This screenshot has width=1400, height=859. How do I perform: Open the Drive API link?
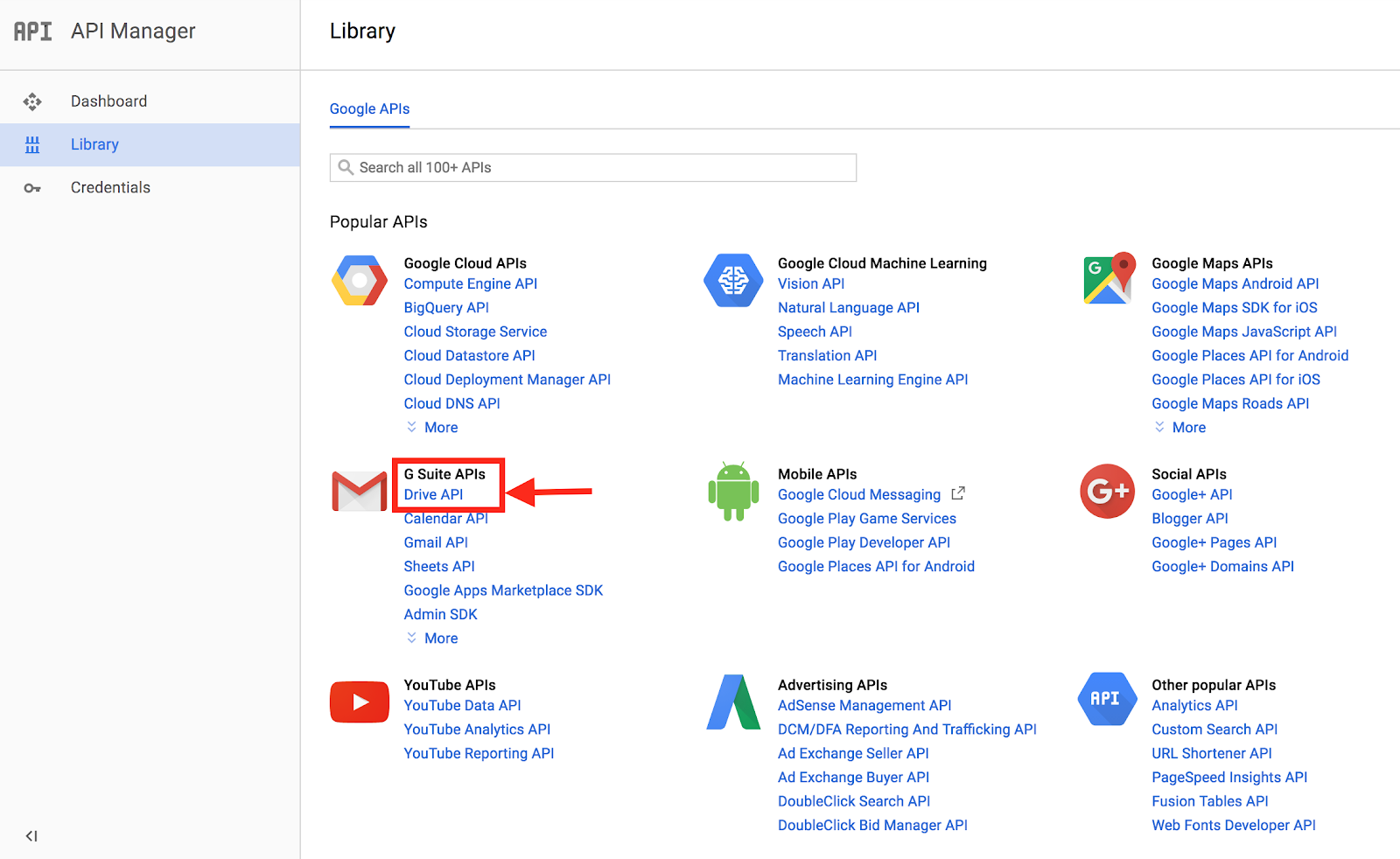[x=433, y=495]
